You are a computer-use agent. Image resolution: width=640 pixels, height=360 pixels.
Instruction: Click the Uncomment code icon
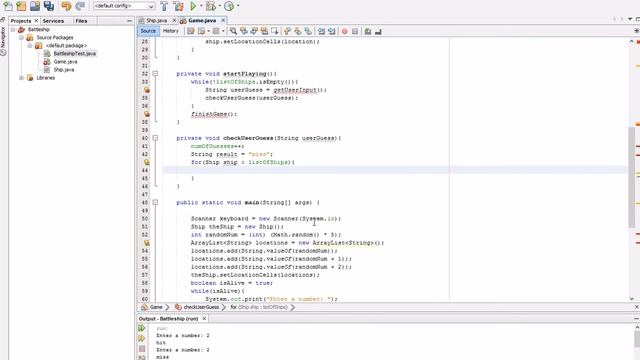point(378,31)
